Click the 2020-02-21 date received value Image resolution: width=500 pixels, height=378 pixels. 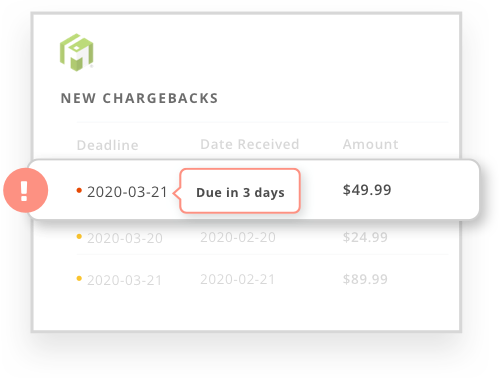click(x=238, y=279)
